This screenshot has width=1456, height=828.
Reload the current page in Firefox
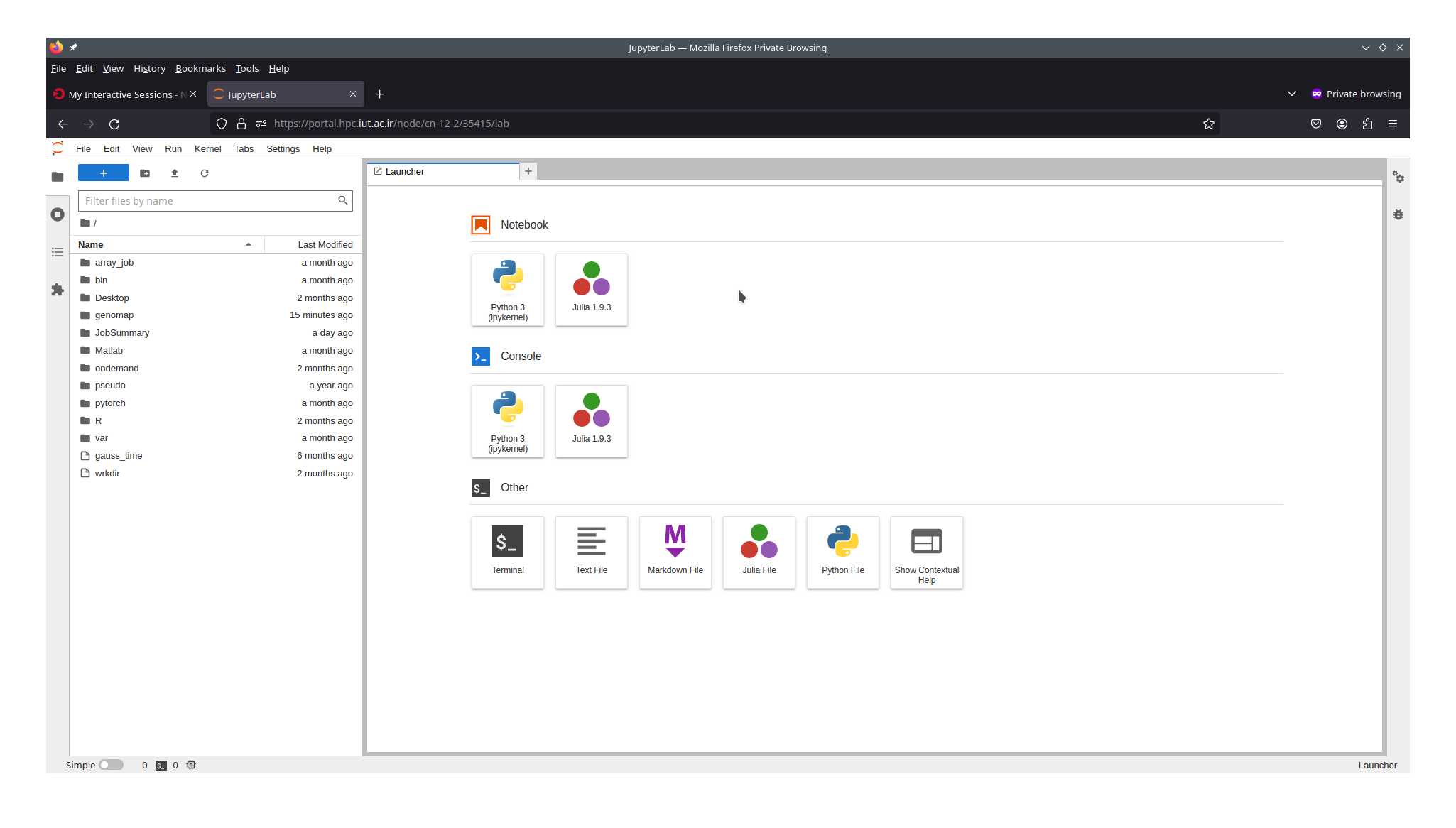[x=114, y=124]
